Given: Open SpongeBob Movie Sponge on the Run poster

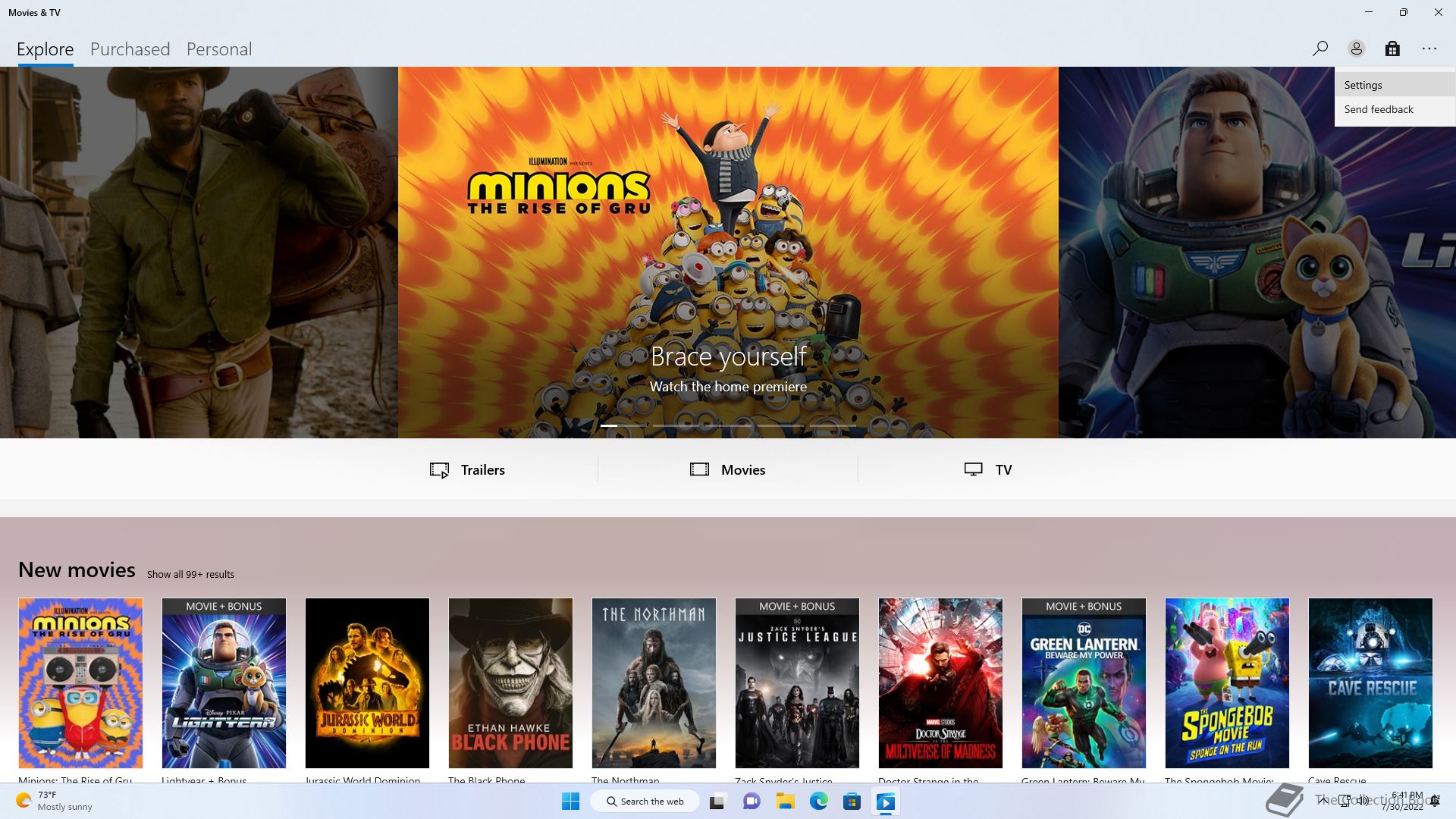Looking at the screenshot, I should point(1227,682).
